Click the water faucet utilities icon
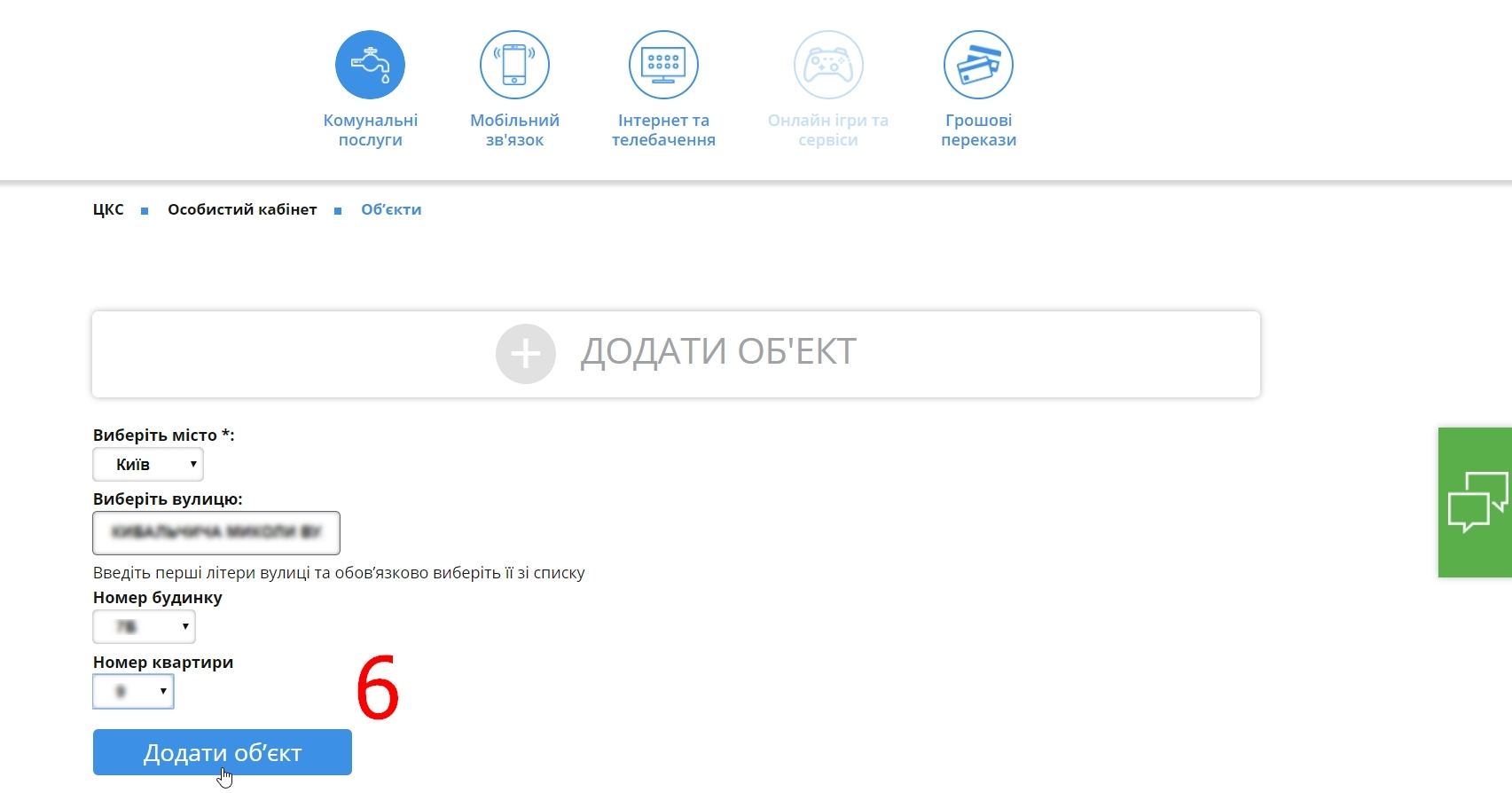 point(370,65)
